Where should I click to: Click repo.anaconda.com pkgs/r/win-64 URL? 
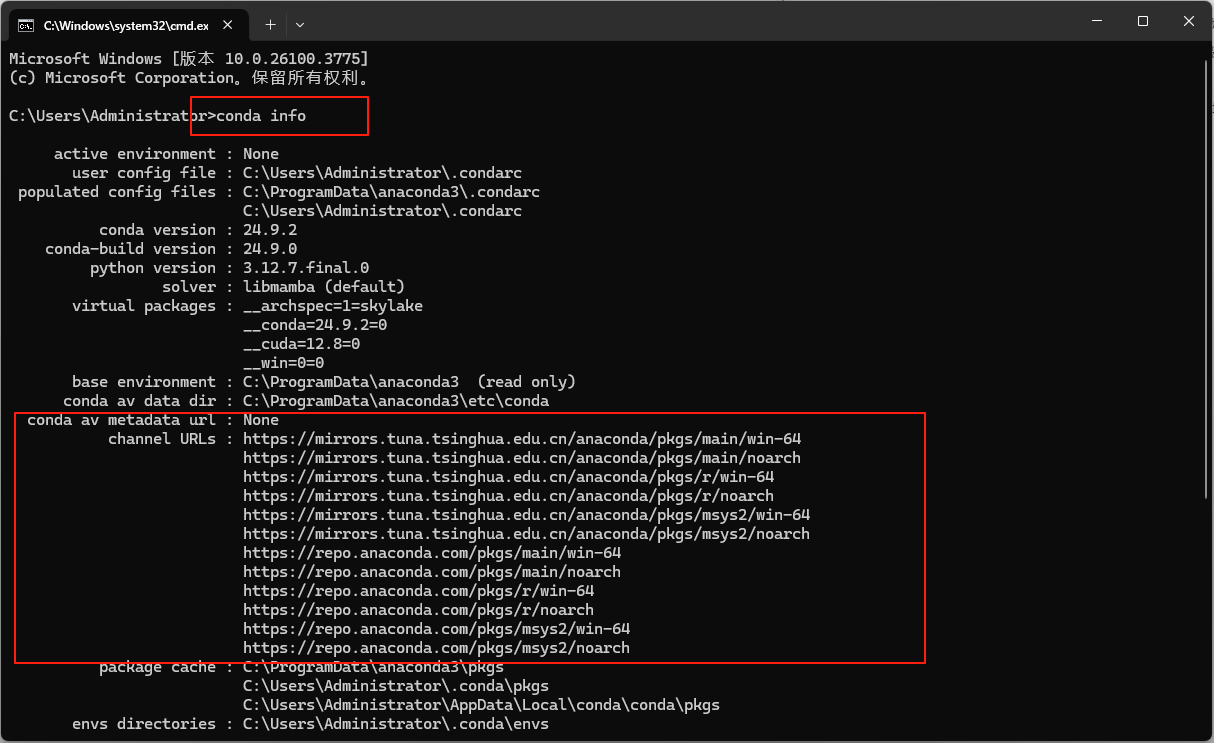pyautogui.click(x=418, y=591)
